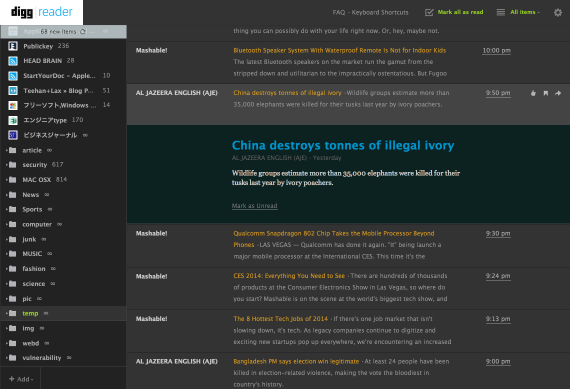
Task: Digg the China ivory article thumbs-up icon
Action: [533, 93]
